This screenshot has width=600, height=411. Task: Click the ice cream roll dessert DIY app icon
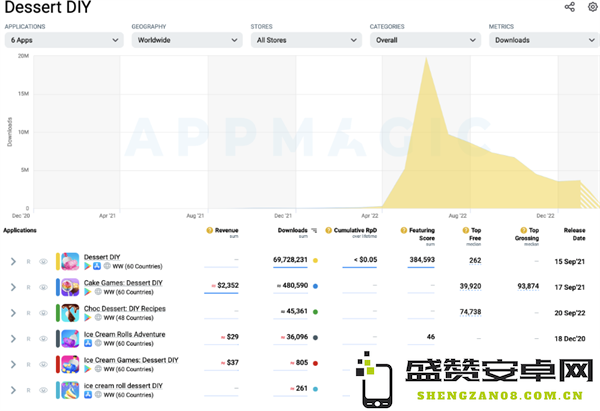(70, 390)
